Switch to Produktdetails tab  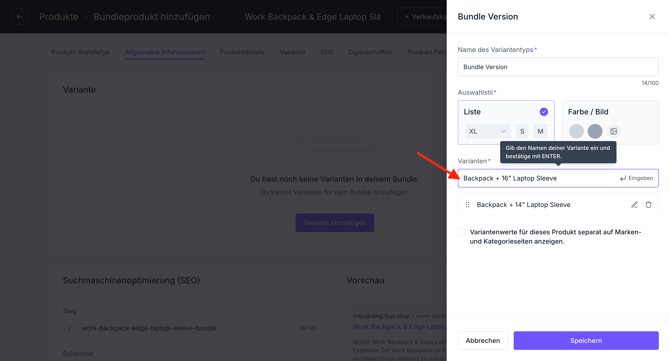(242, 52)
